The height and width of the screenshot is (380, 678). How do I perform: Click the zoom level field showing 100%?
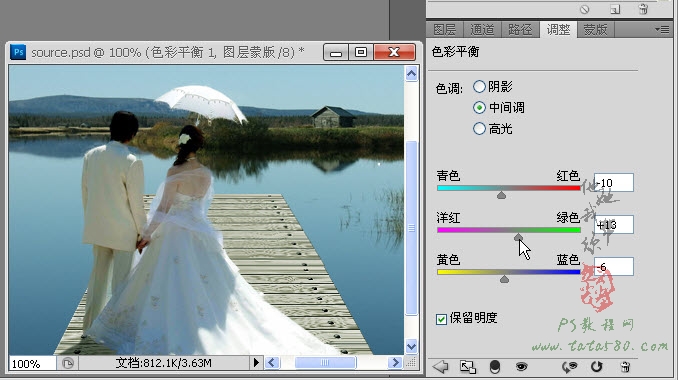(32, 363)
